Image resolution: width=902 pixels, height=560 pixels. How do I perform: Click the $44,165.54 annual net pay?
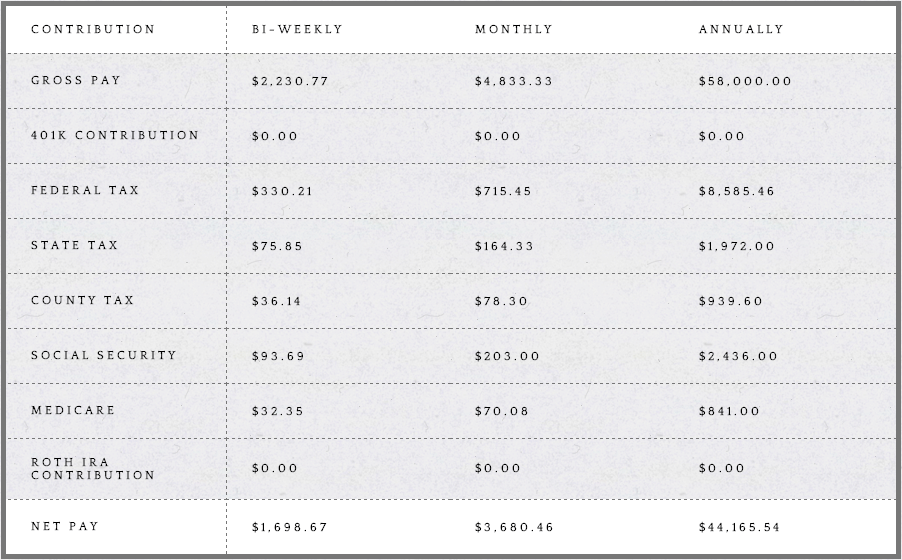pos(739,527)
